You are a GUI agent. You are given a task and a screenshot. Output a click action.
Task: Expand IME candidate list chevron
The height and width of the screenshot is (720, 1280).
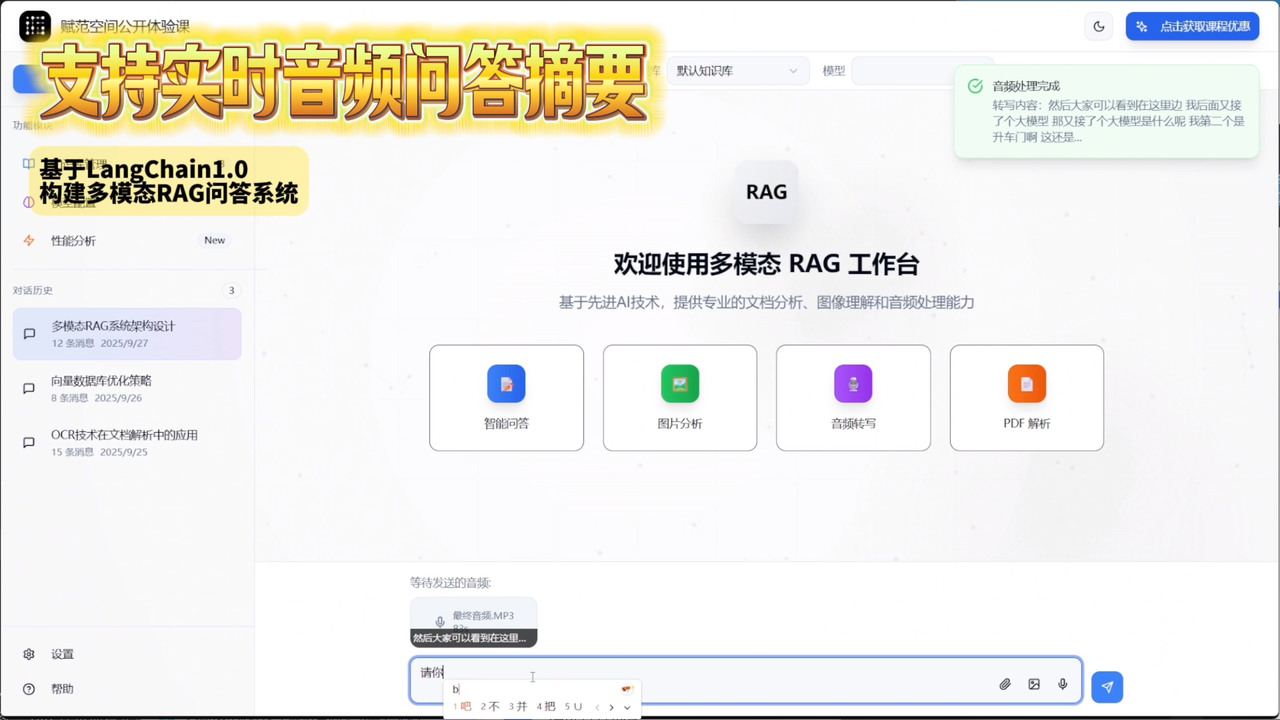click(627, 707)
